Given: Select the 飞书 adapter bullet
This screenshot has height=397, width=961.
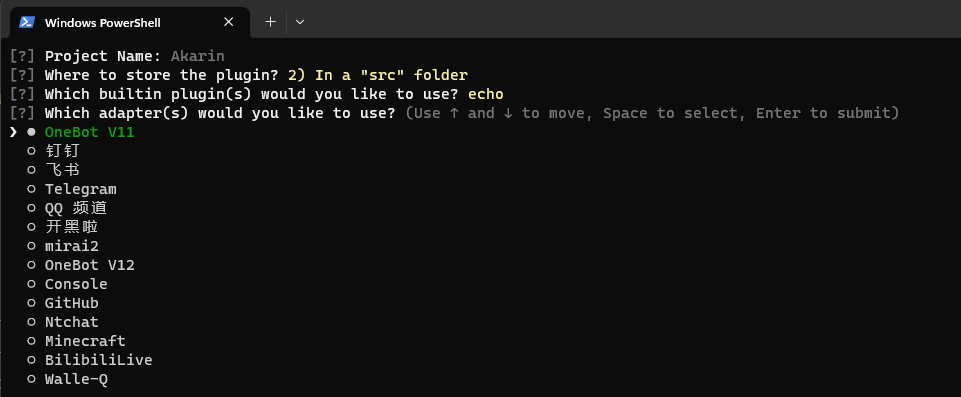Looking at the screenshot, I should click(31, 170).
